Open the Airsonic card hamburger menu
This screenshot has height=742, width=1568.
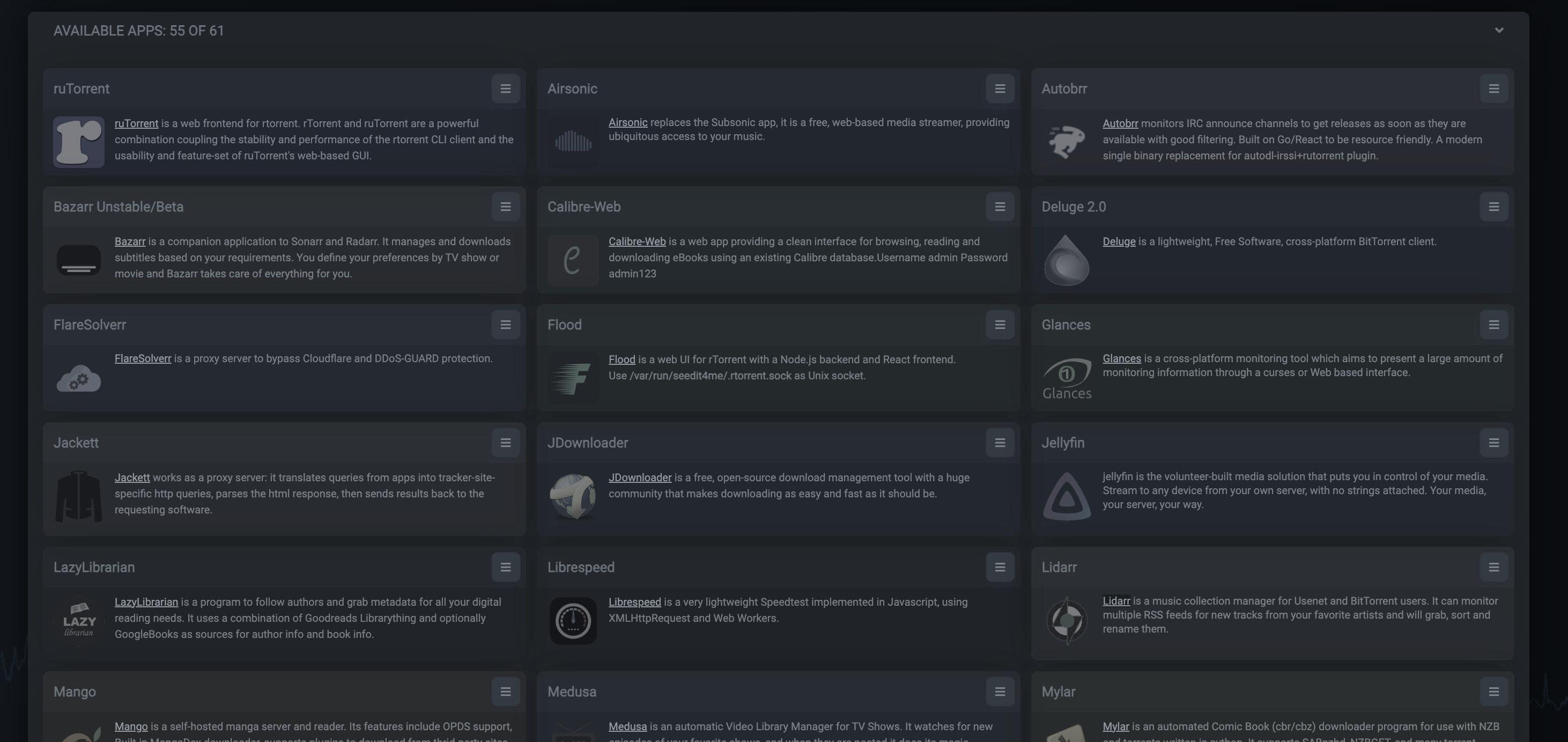[x=1000, y=89]
